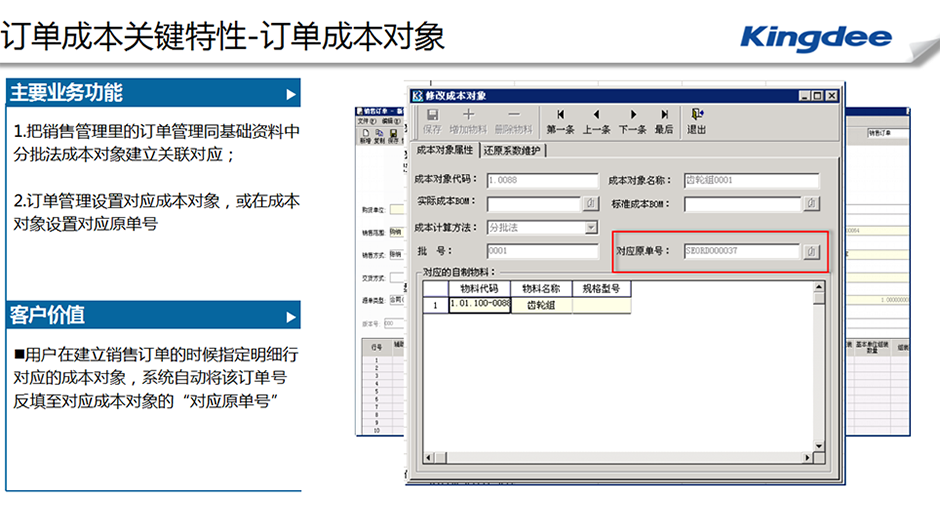Click the 删除物料 (Delete material) icon
The height and width of the screenshot is (510, 940).
coord(514,121)
